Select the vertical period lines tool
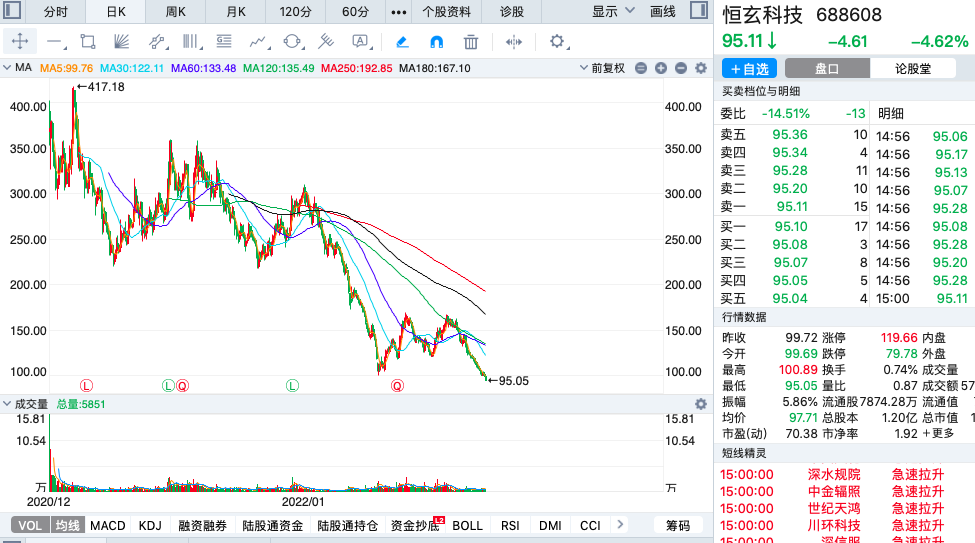 [192, 42]
